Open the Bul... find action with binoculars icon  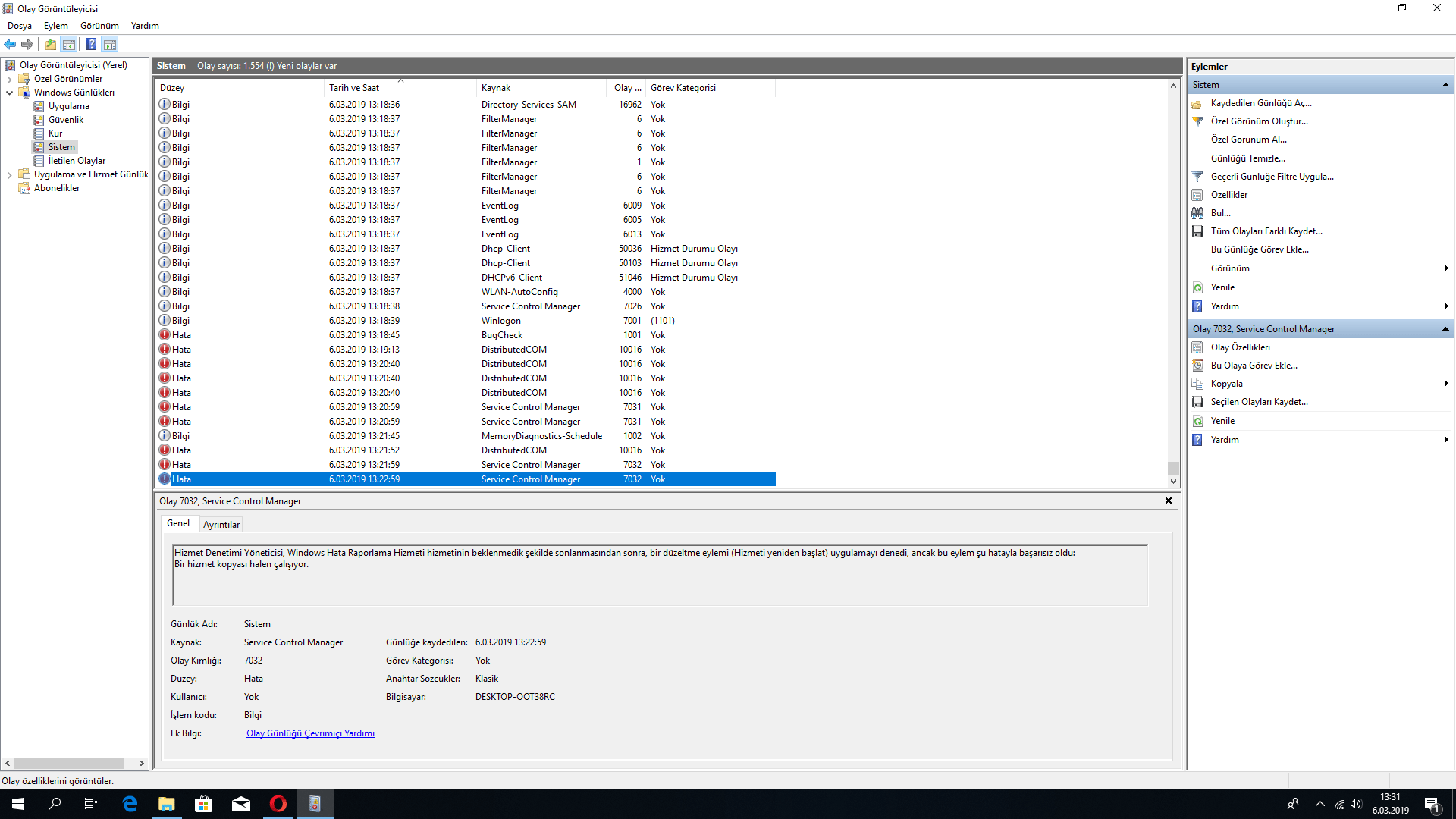[x=1197, y=213]
